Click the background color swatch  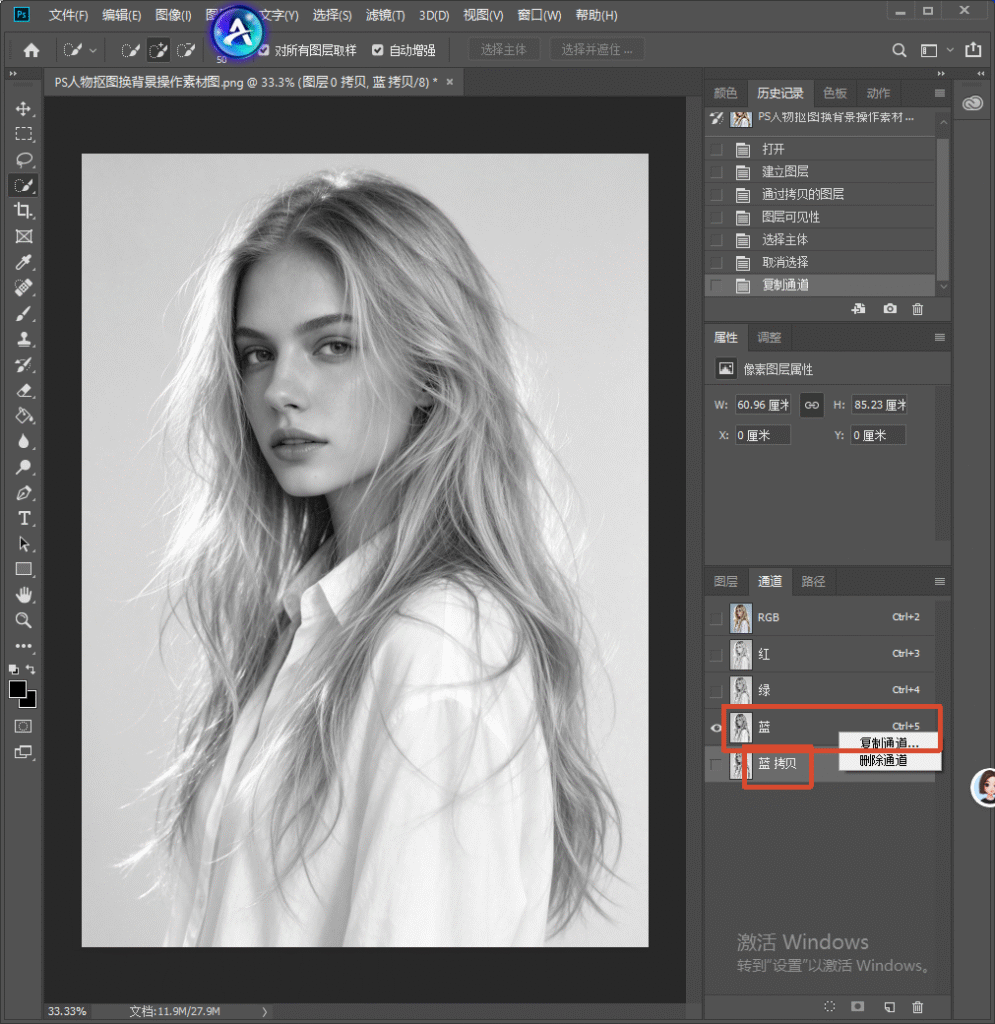tap(30, 701)
